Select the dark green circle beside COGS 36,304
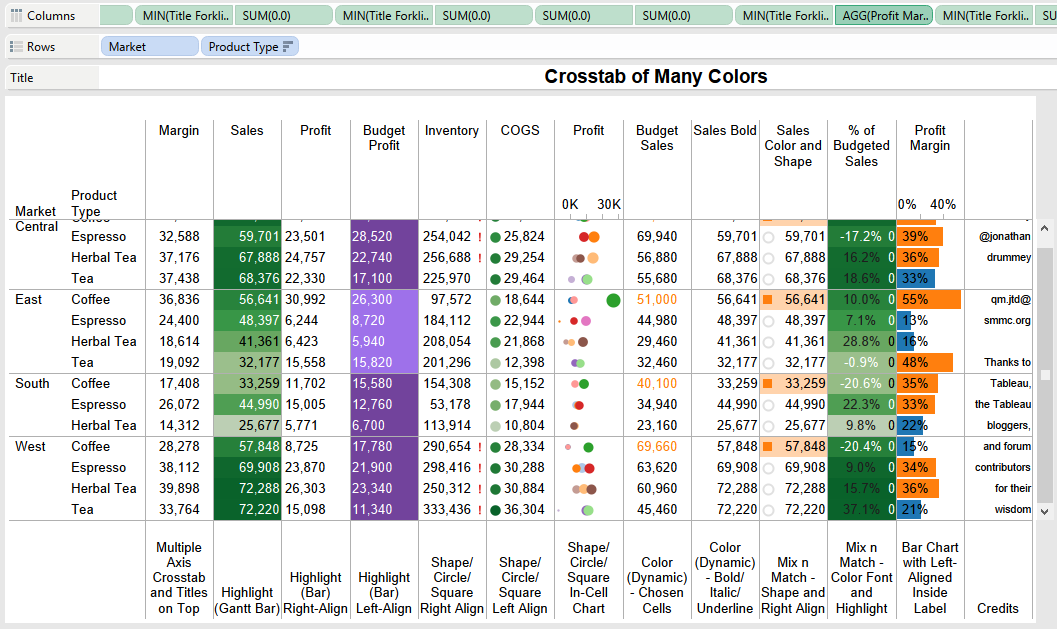1057x629 pixels. coord(495,510)
